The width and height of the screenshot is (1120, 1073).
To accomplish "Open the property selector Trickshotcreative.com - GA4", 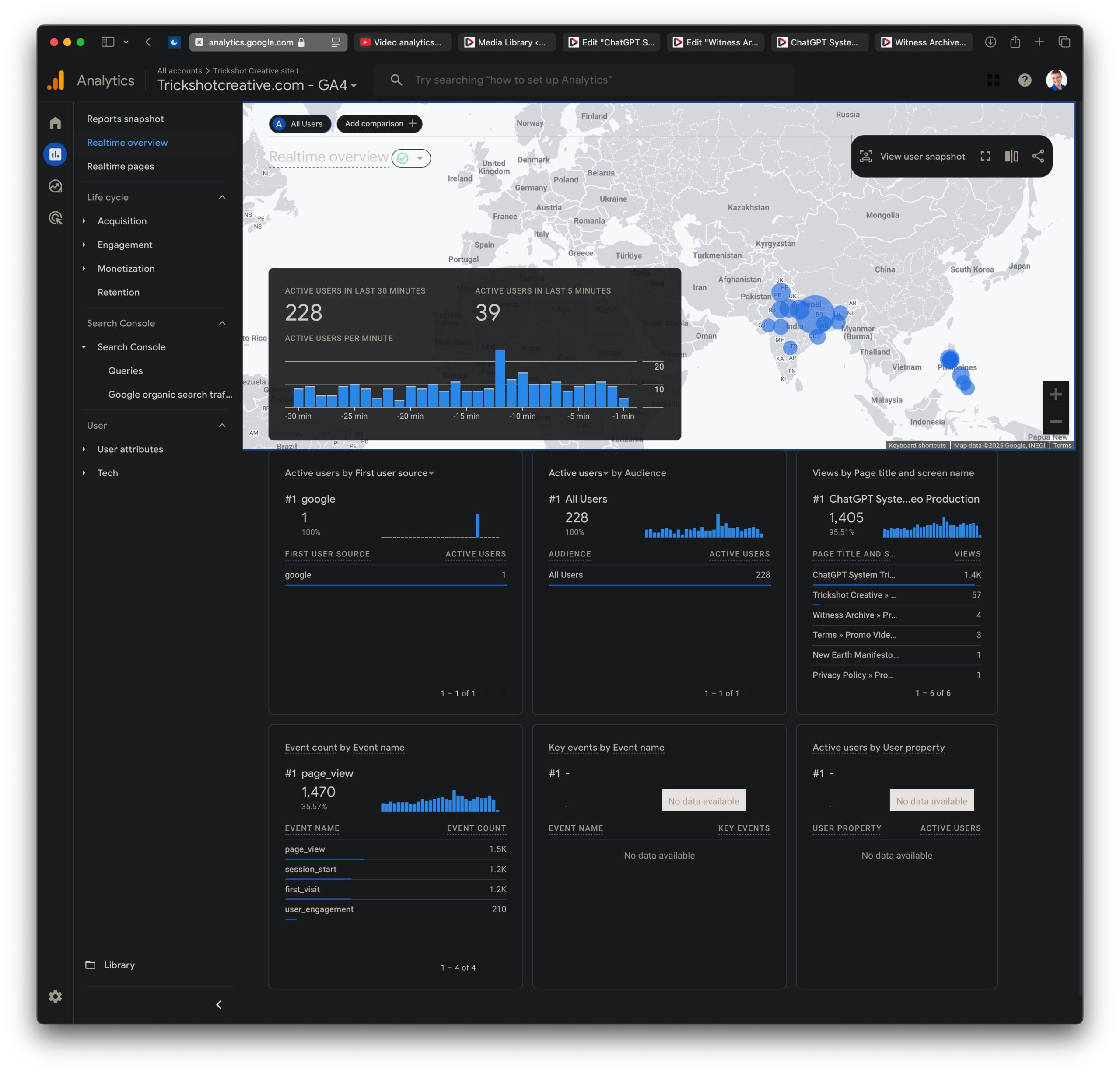I will [x=256, y=85].
